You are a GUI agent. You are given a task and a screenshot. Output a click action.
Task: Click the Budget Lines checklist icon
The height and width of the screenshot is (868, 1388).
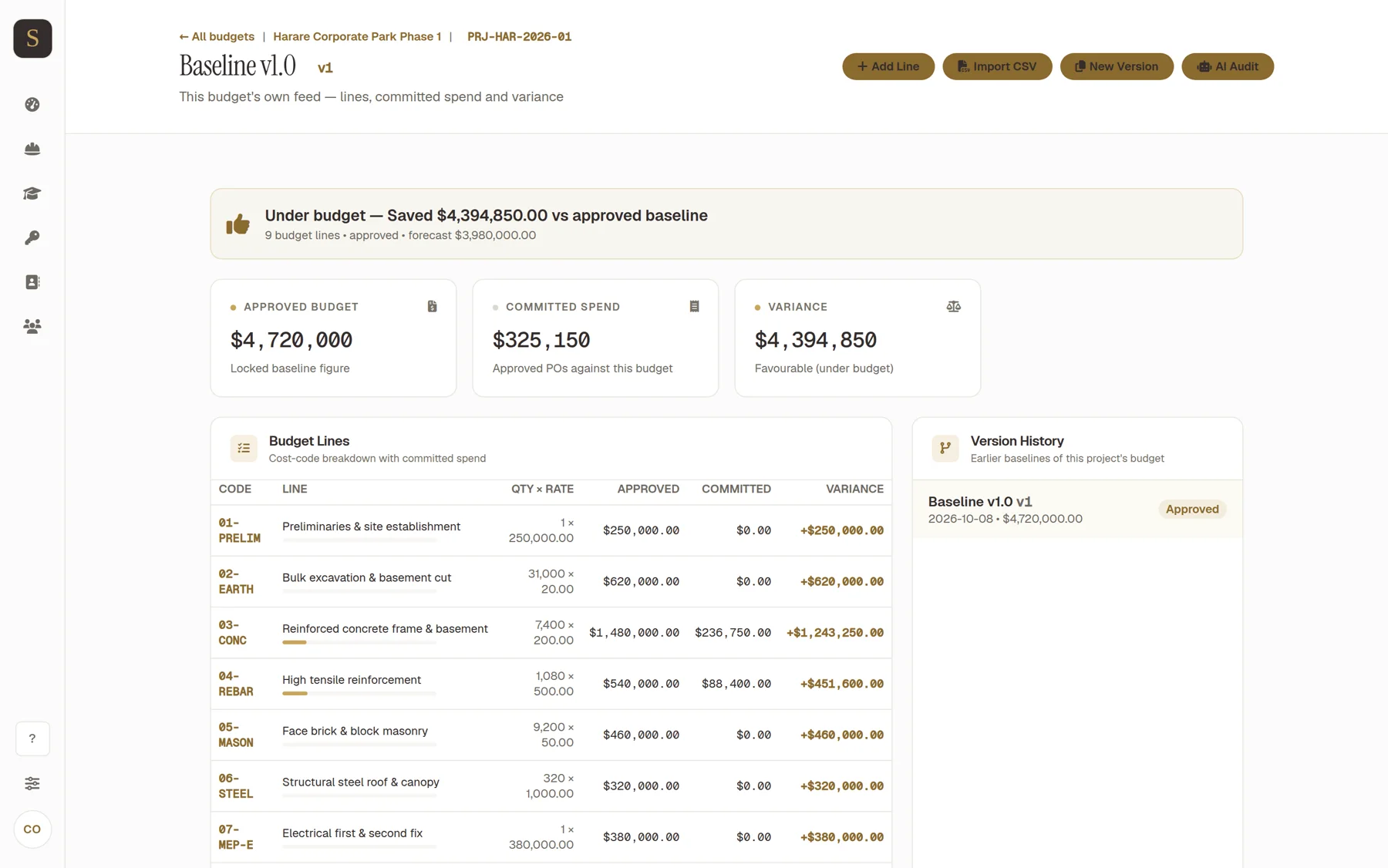[x=244, y=448]
